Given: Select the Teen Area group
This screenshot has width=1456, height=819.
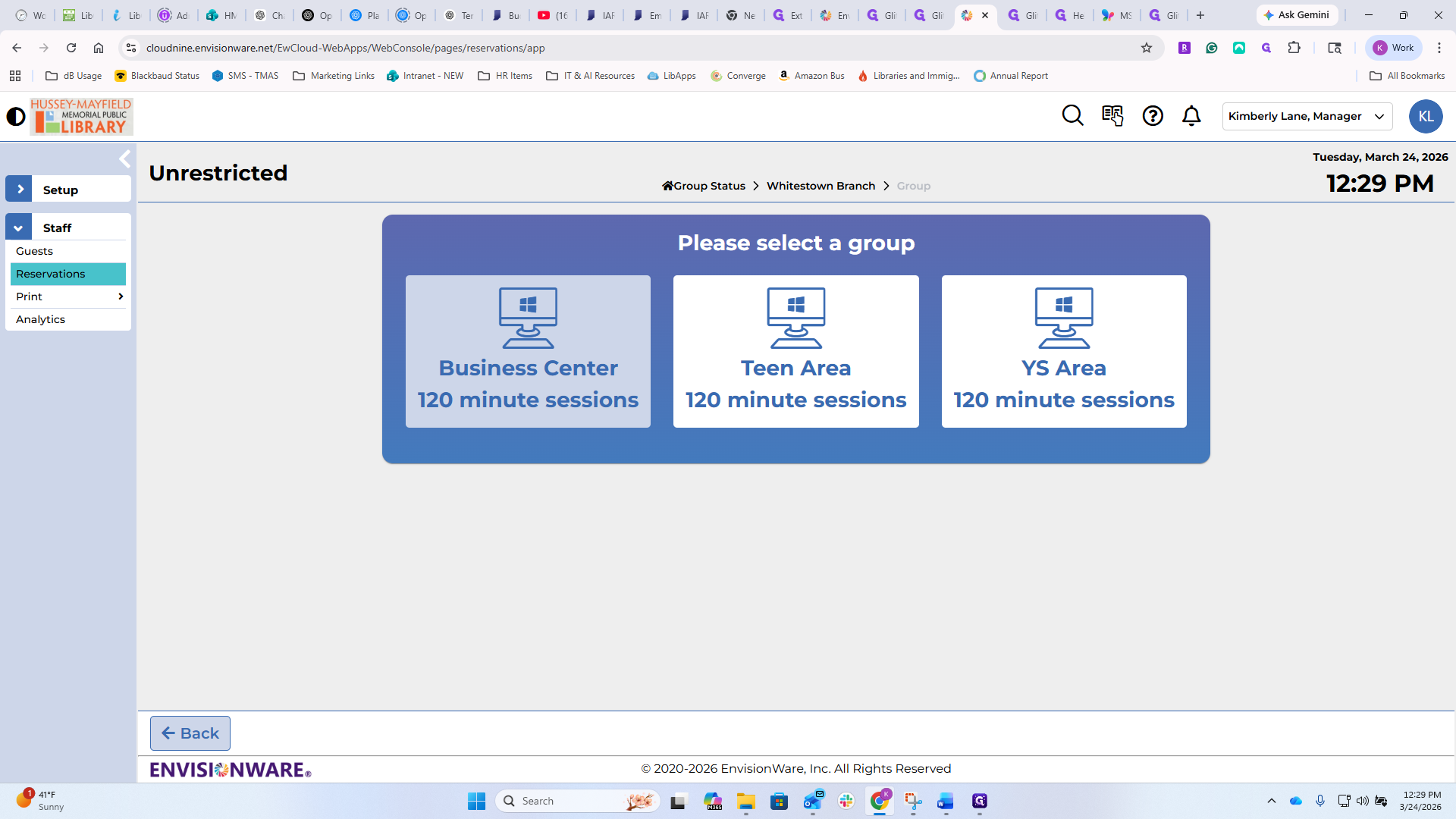Looking at the screenshot, I should coord(795,351).
